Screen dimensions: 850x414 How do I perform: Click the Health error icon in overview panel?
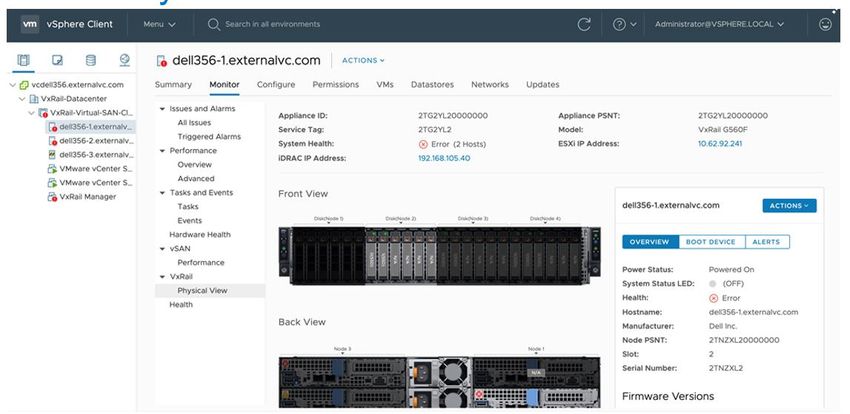[x=713, y=298]
